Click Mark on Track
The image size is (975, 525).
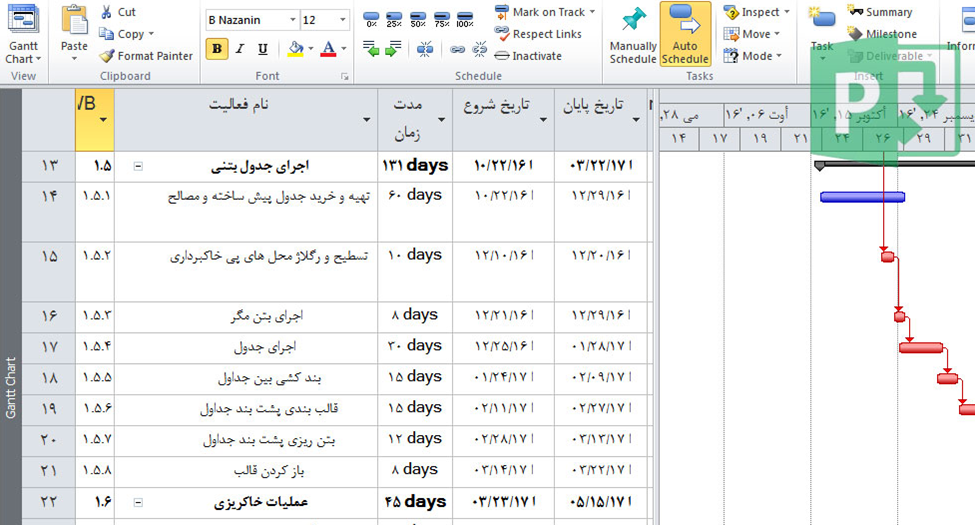pyautogui.click(x=541, y=12)
